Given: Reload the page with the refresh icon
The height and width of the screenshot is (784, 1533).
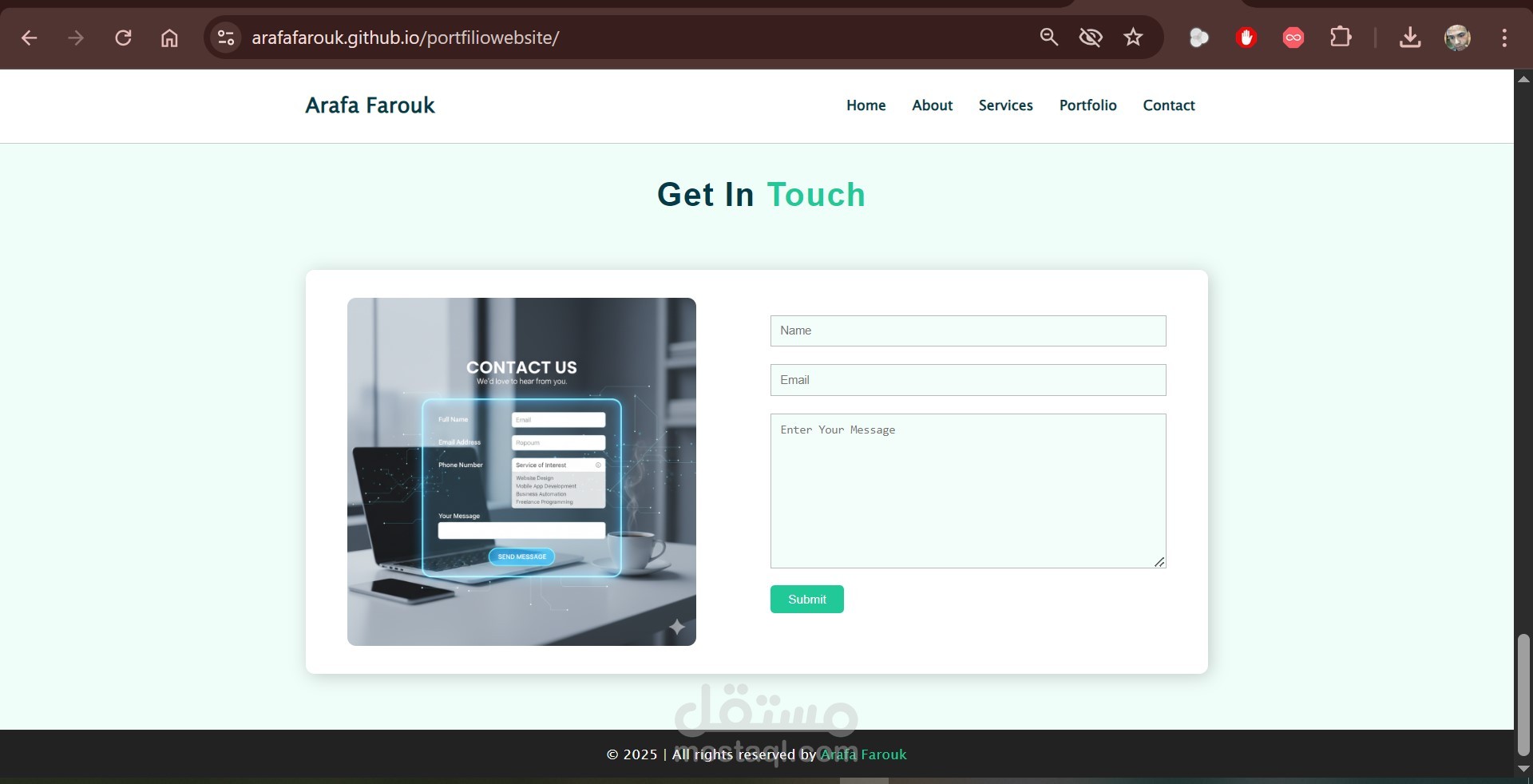Looking at the screenshot, I should pyautogui.click(x=123, y=38).
